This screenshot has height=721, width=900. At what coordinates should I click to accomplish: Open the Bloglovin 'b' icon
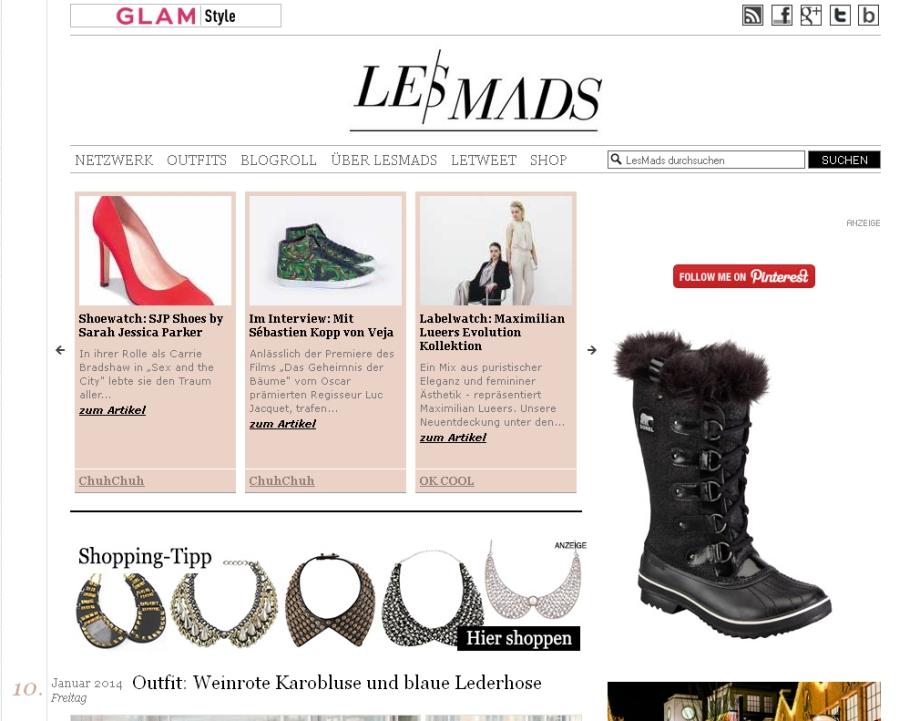pyautogui.click(x=868, y=15)
